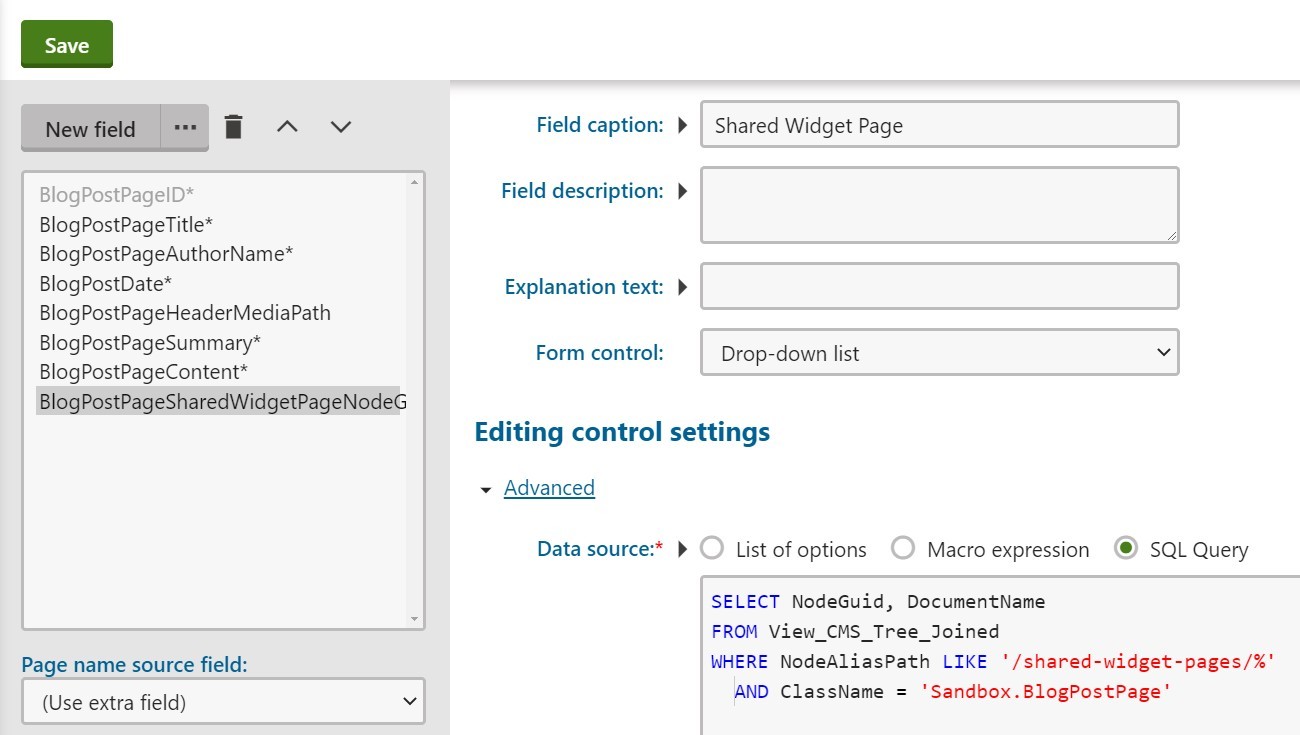Click macro arrow next to Explanation text
Screen dimensions: 1300x735
(683, 287)
